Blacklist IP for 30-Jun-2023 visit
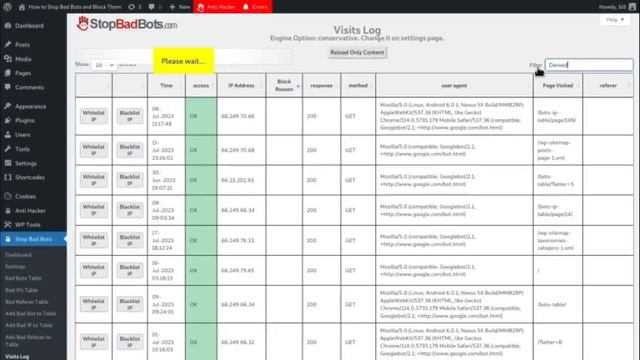This screenshot has width=640, height=360. pyautogui.click(x=130, y=180)
